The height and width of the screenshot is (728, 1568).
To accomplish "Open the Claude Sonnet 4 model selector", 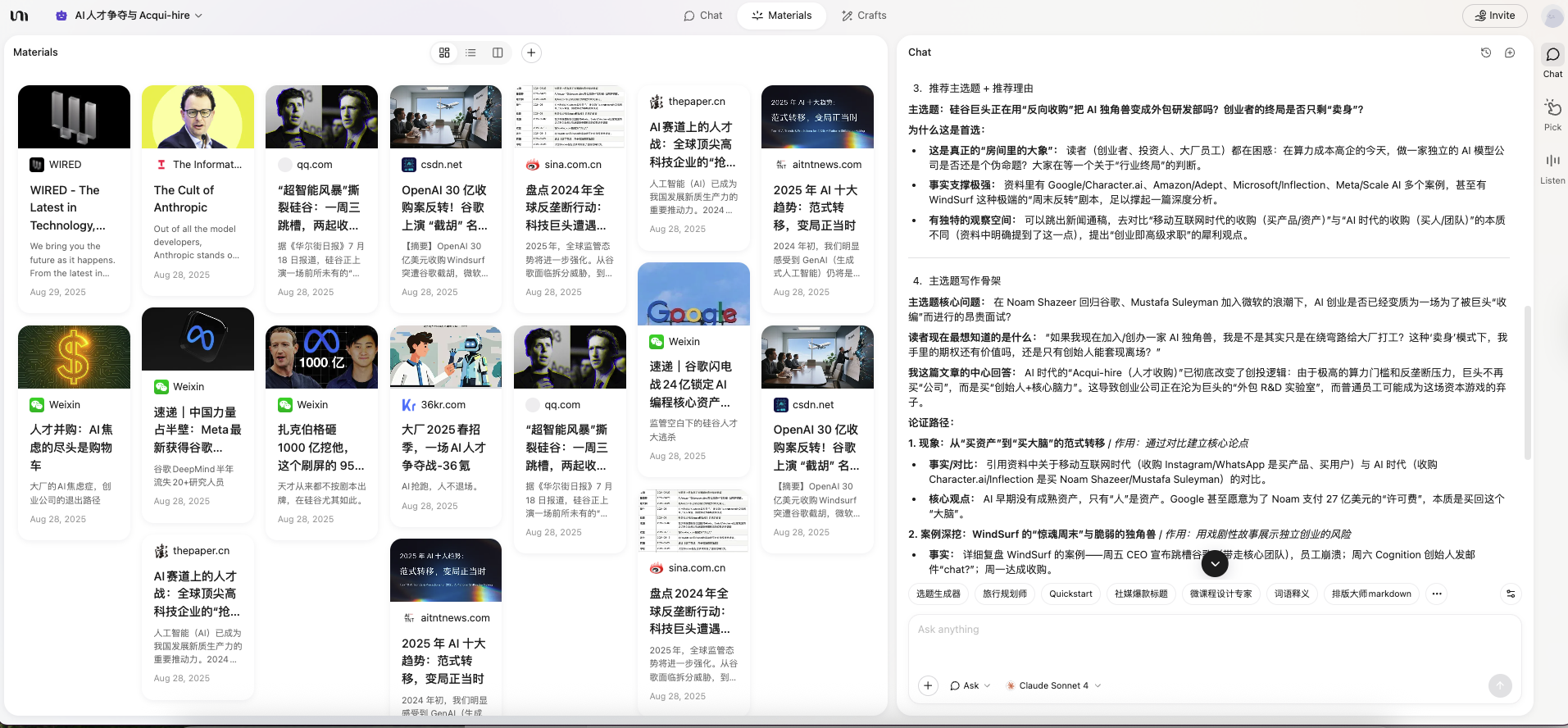I will (x=1053, y=685).
